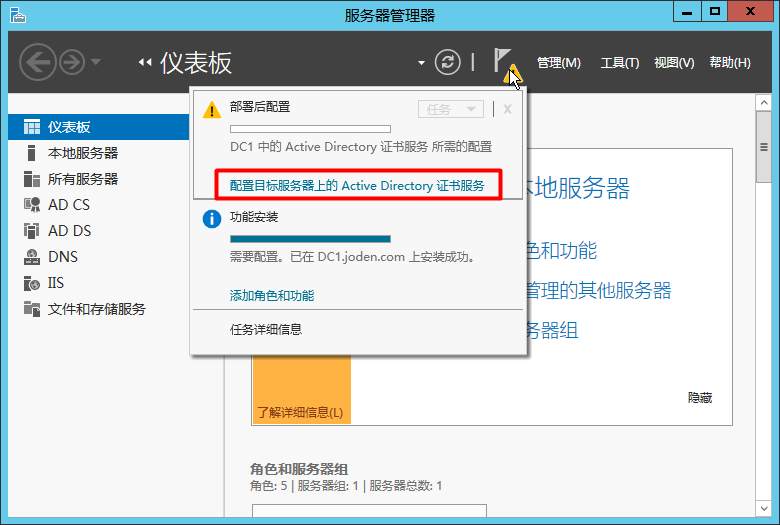Click the DNS role icon

click(32, 256)
